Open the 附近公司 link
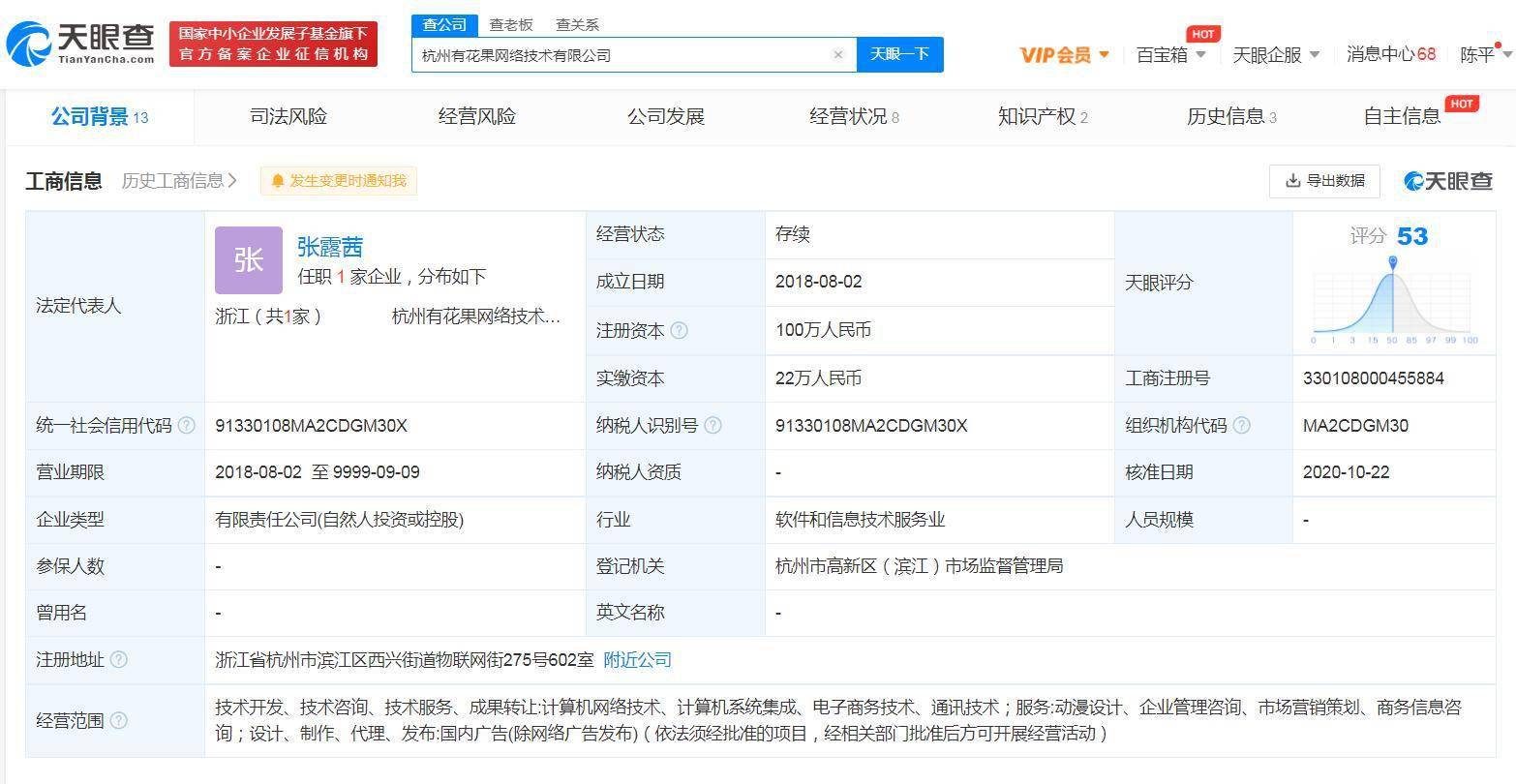 click(x=637, y=659)
